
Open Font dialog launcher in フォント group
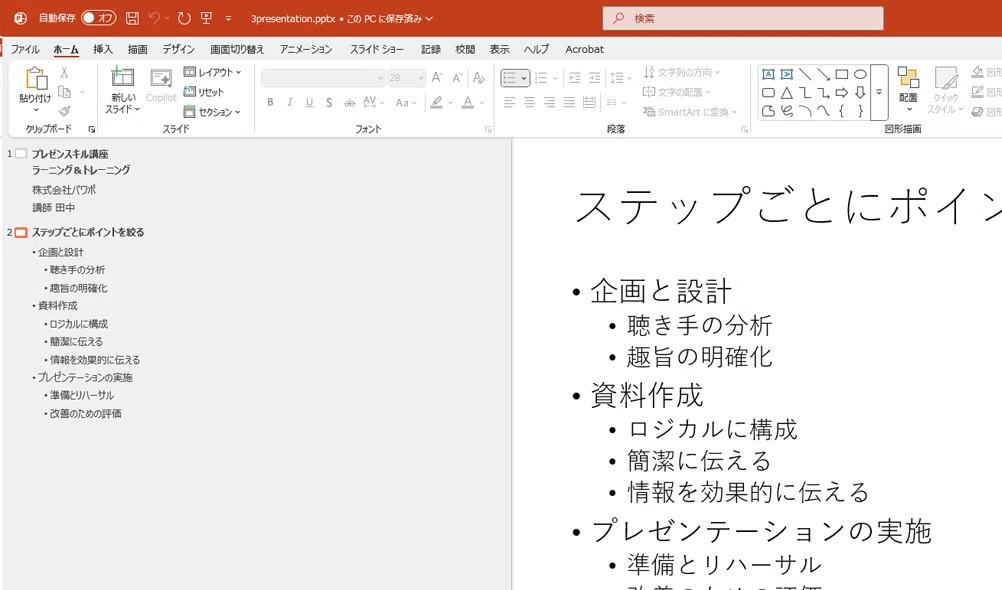(x=488, y=129)
